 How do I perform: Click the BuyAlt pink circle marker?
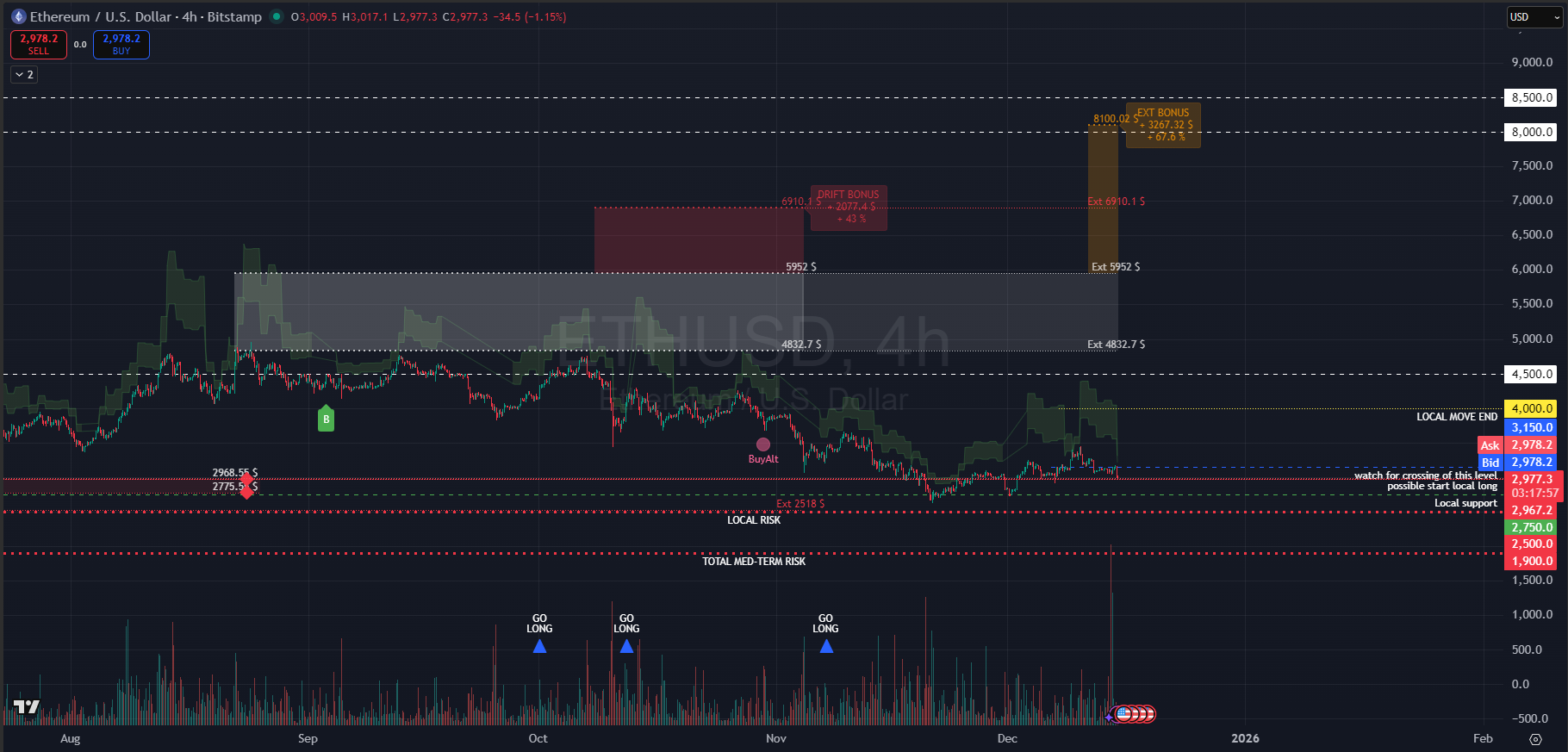pyautogui.click(x=762, y=444)
